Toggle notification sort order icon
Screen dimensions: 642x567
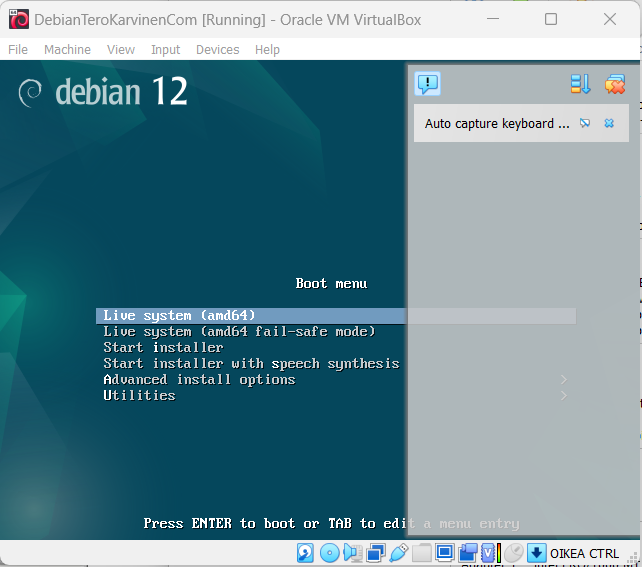pyautogui.click(x=581, y=84)
